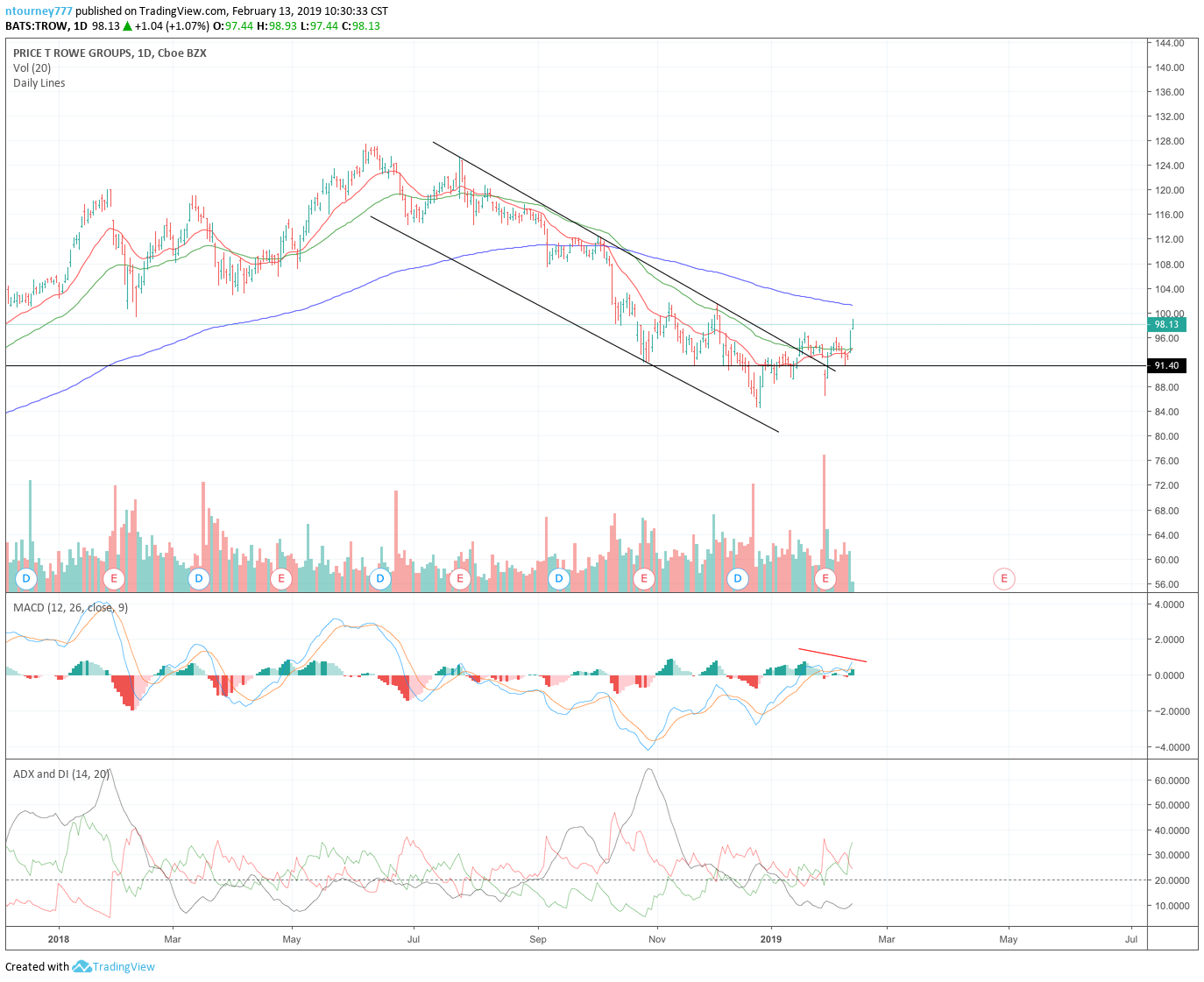Click the H:98.93 high value
This screenshot has width=1204, height=982.
click(x=277, y=26)
